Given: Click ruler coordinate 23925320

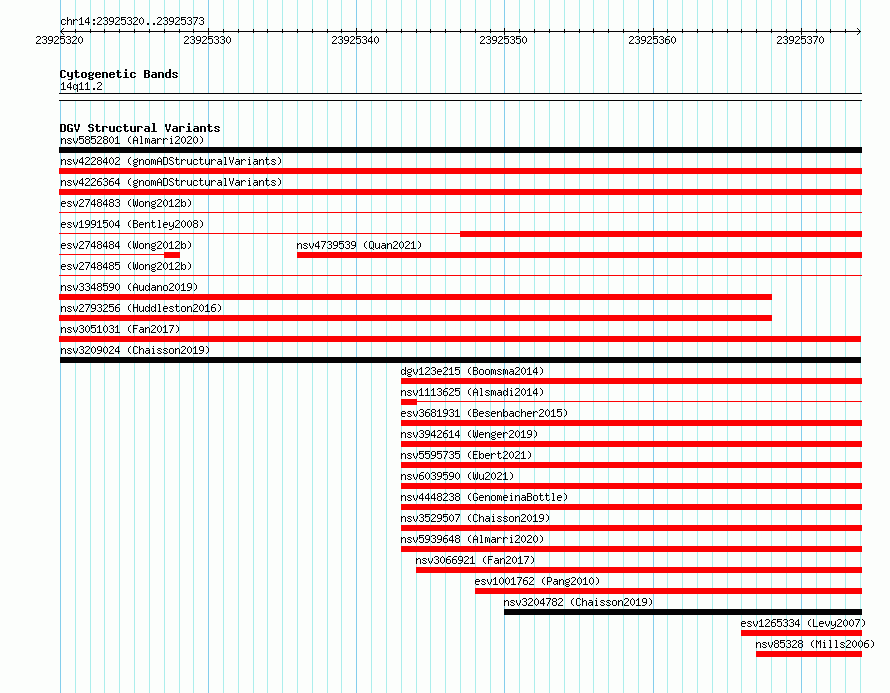Looking at the screenshot, I should [59, 40].
